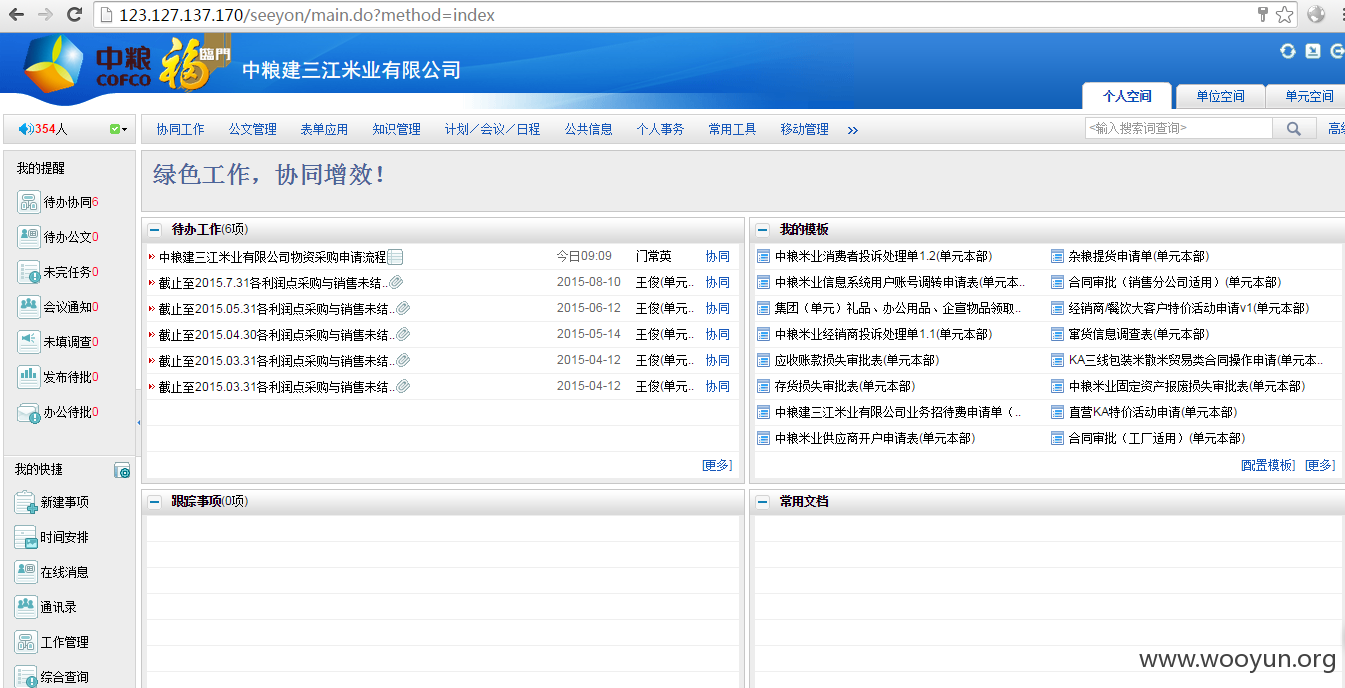
Task: Reload the page with the browser button
Action: (74, 15)
